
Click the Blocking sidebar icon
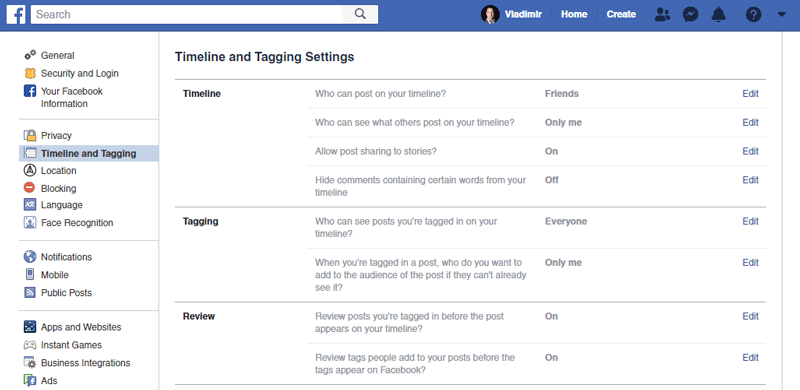[30, 188]
